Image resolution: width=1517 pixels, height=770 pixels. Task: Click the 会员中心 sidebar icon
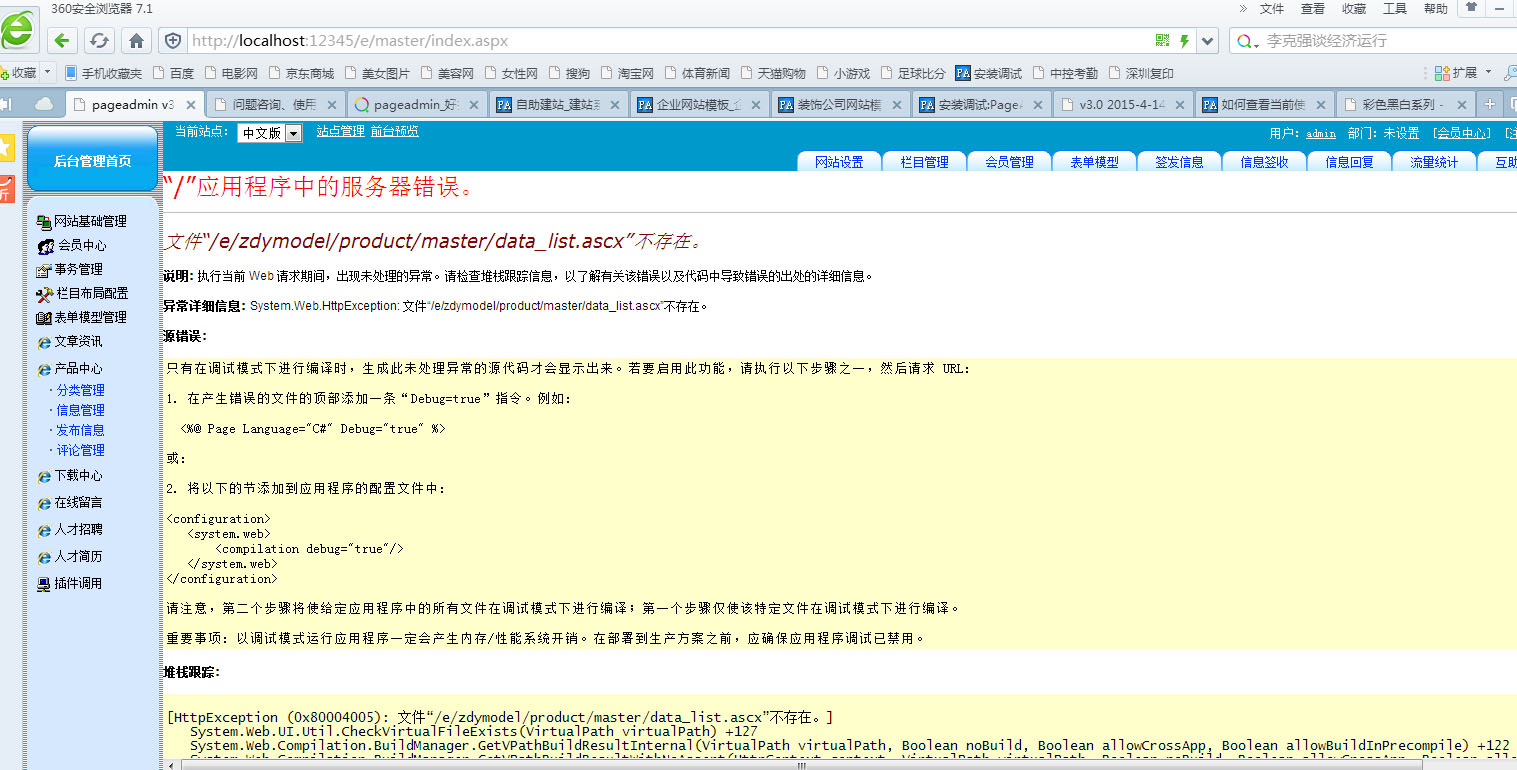pyautogui.click(x=45, y=246)
